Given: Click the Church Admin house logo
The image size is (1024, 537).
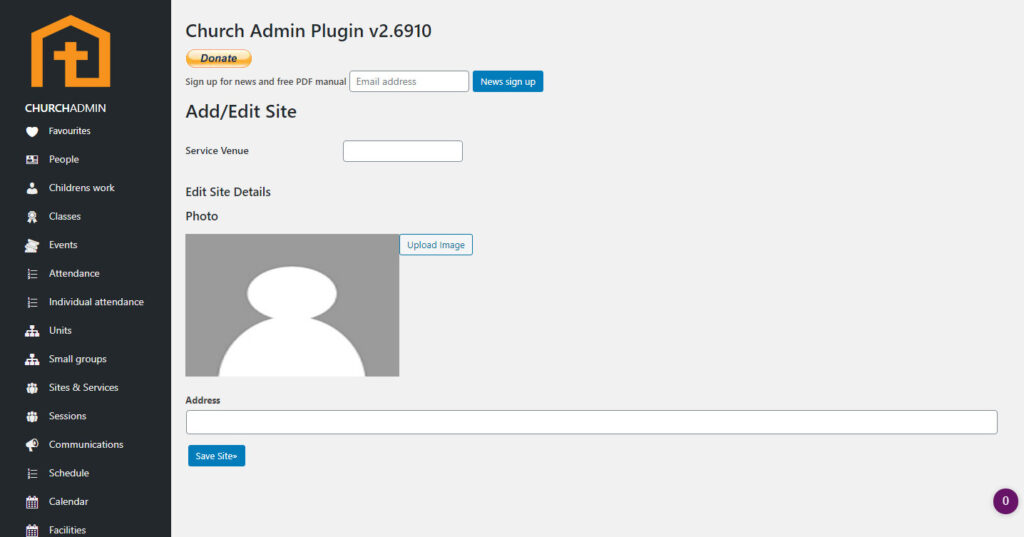Looking at the screenshot, I should click(70, 51).
